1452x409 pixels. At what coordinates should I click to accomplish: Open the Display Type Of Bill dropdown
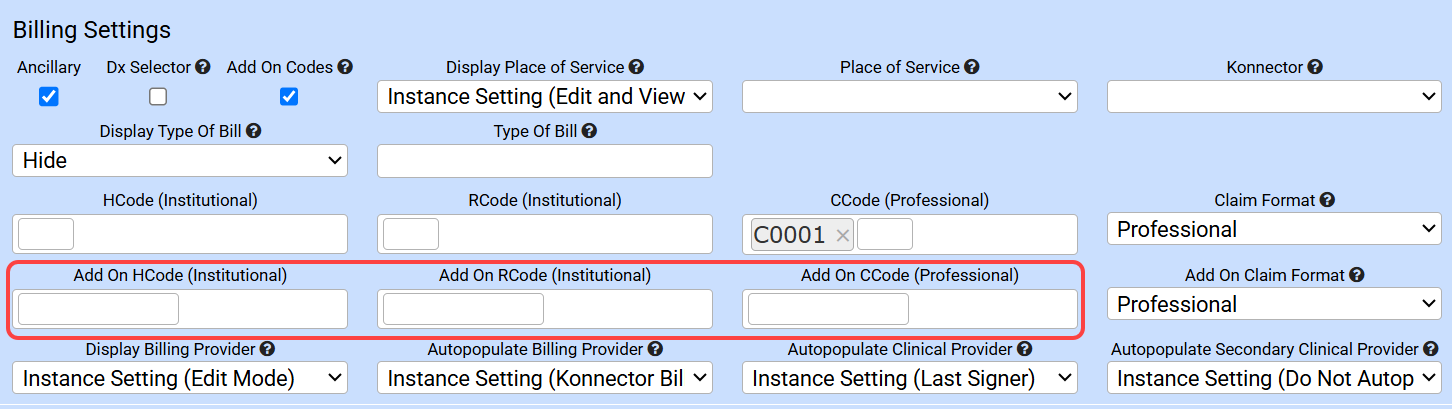coord(180,160)
